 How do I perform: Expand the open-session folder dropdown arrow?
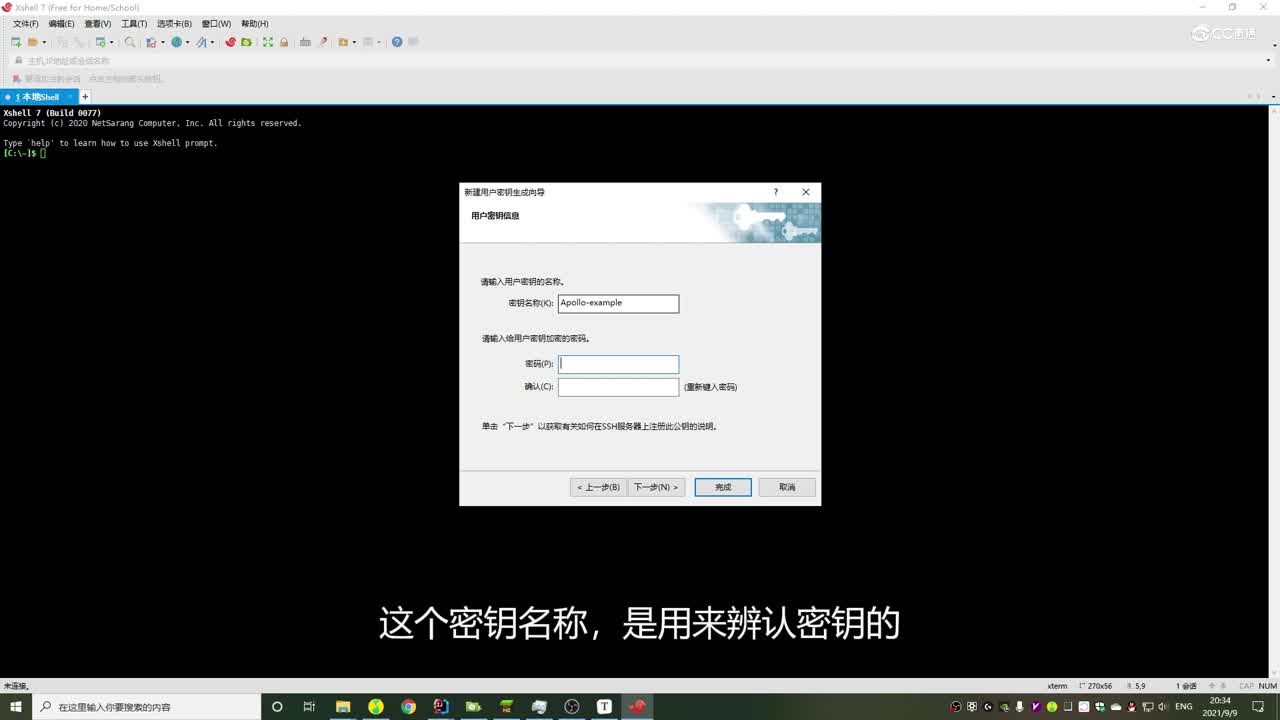(x=44, y=42)
